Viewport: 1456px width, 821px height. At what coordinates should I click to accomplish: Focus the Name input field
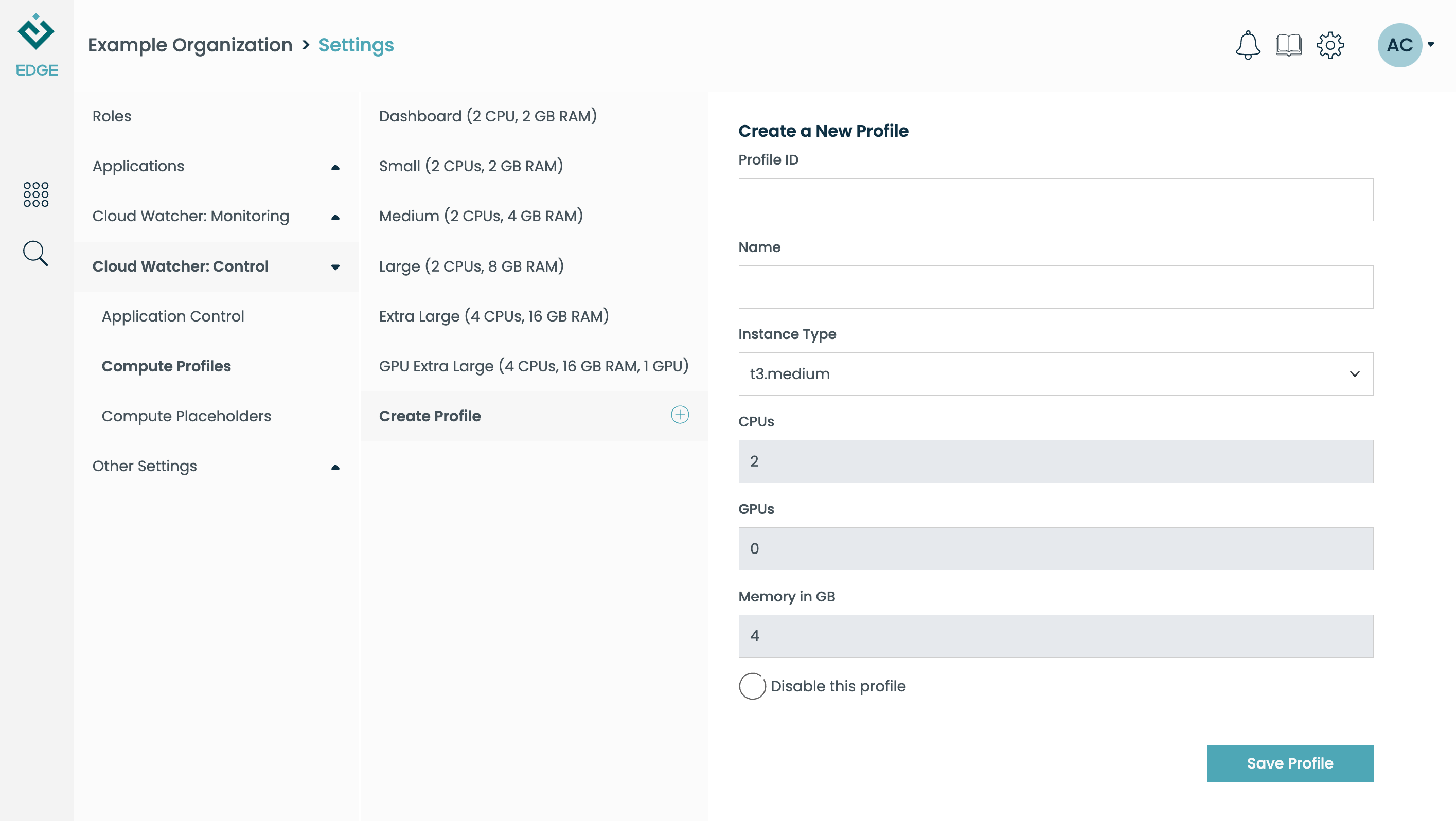(x=1055, y=287)
